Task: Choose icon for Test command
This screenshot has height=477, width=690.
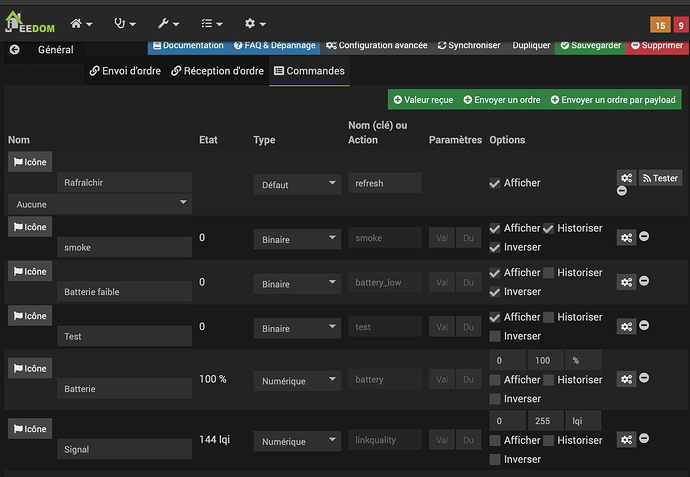Action: tap(30, 316)
